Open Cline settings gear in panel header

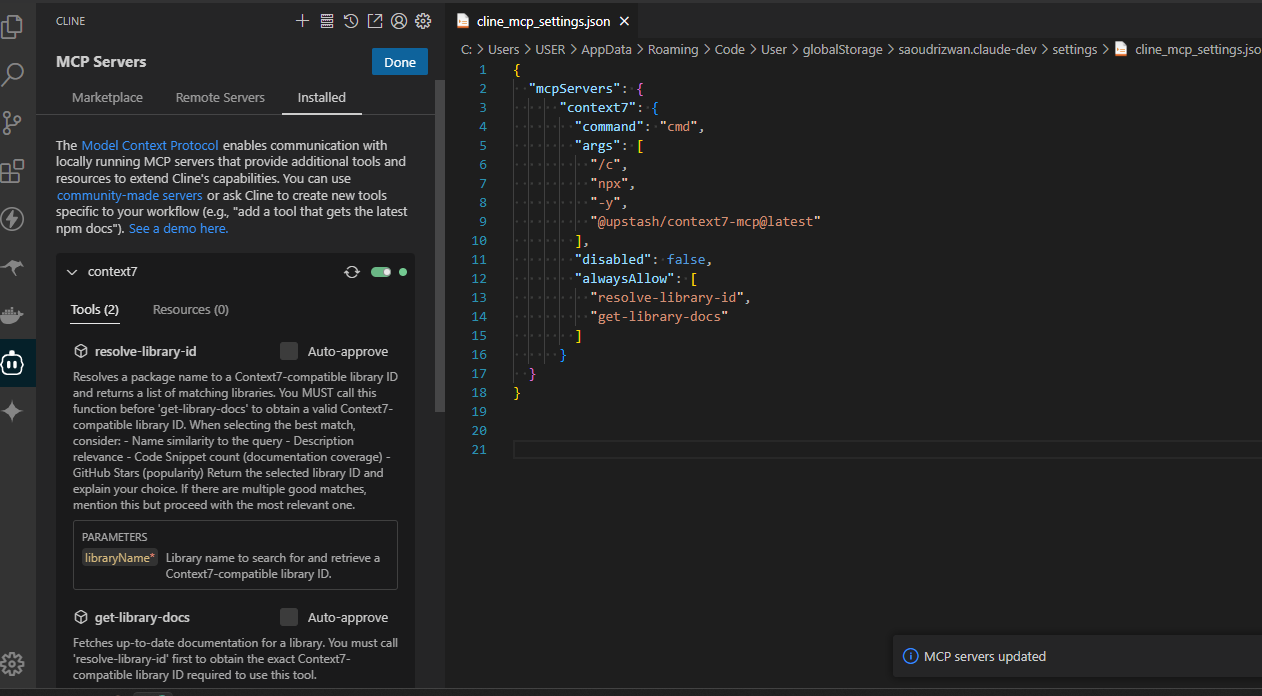[423, 21]
